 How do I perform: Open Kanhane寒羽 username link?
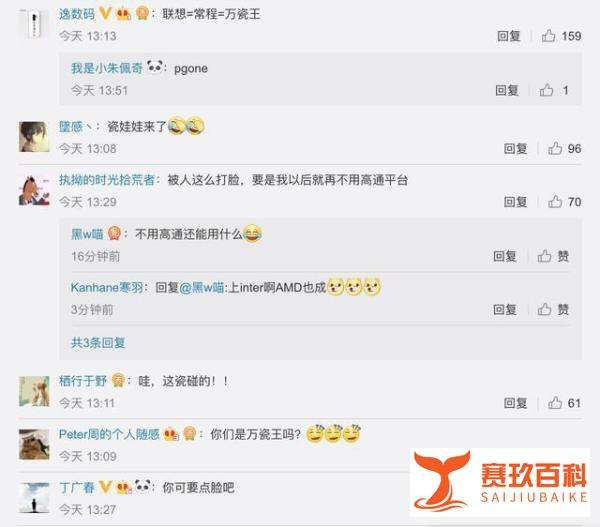click(107, 287)
